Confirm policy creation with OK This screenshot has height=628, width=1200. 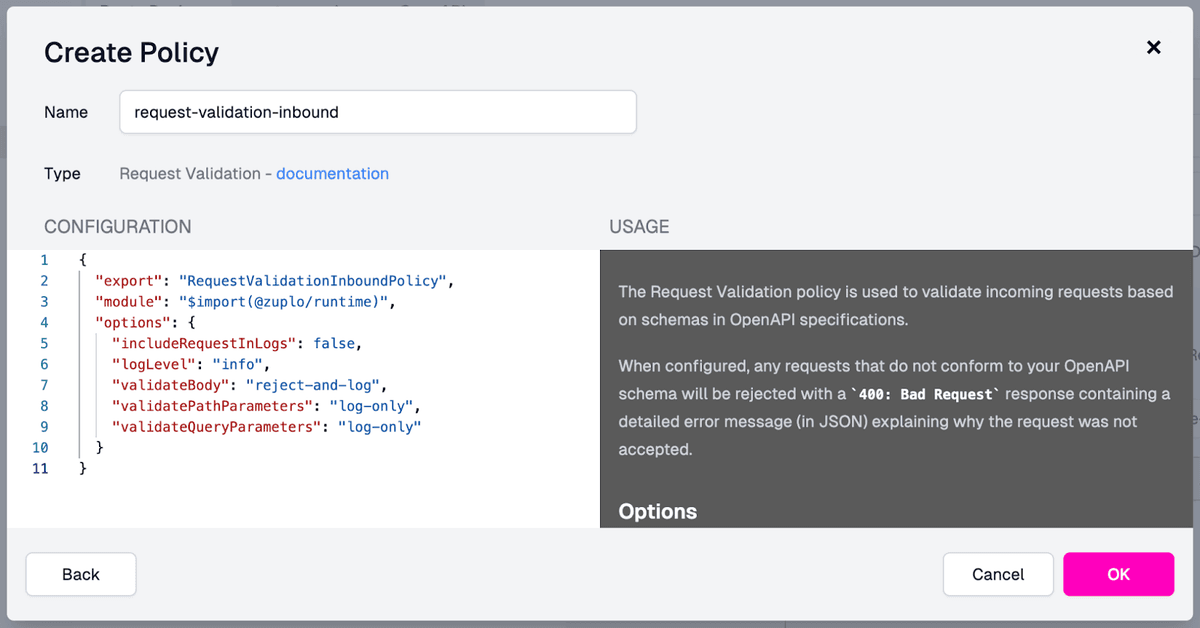pyautogui.click(x=1118, y=574)
